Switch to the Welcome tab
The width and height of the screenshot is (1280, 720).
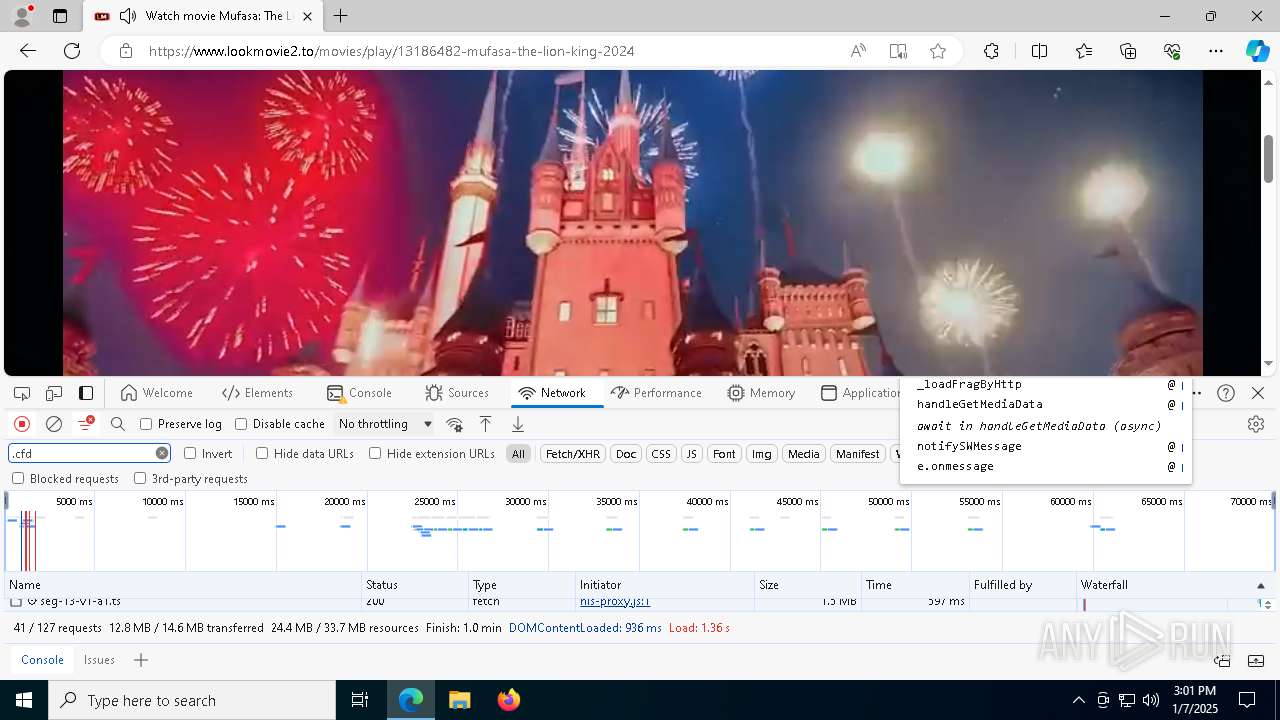click(156, 393)
